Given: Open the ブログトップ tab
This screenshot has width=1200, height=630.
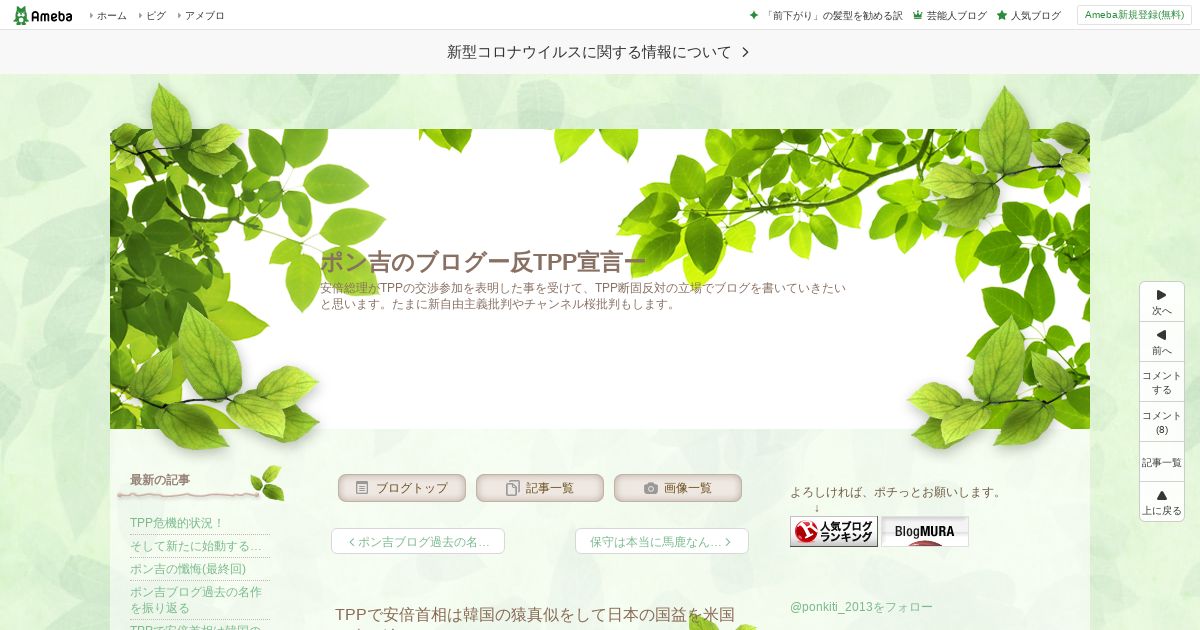Looking at the screenshot, I should pos(402,488).
